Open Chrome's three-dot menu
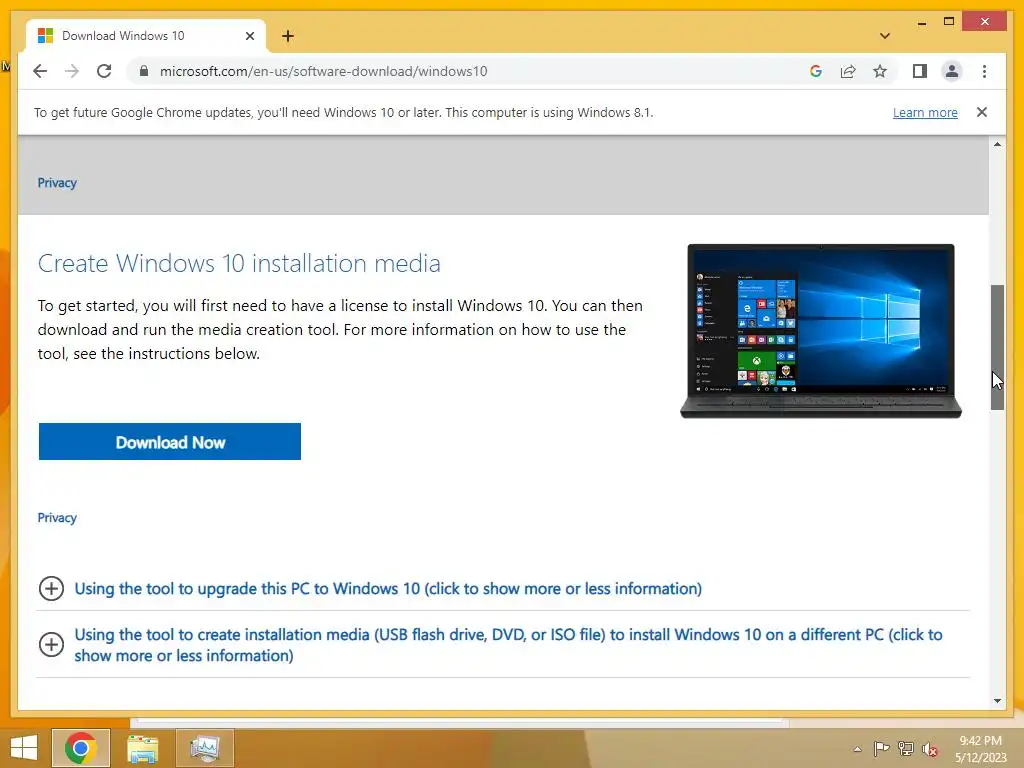Image resolution: width=1024 pixels, height=768 pixels. pyautogui.click(x=984, y=71)
